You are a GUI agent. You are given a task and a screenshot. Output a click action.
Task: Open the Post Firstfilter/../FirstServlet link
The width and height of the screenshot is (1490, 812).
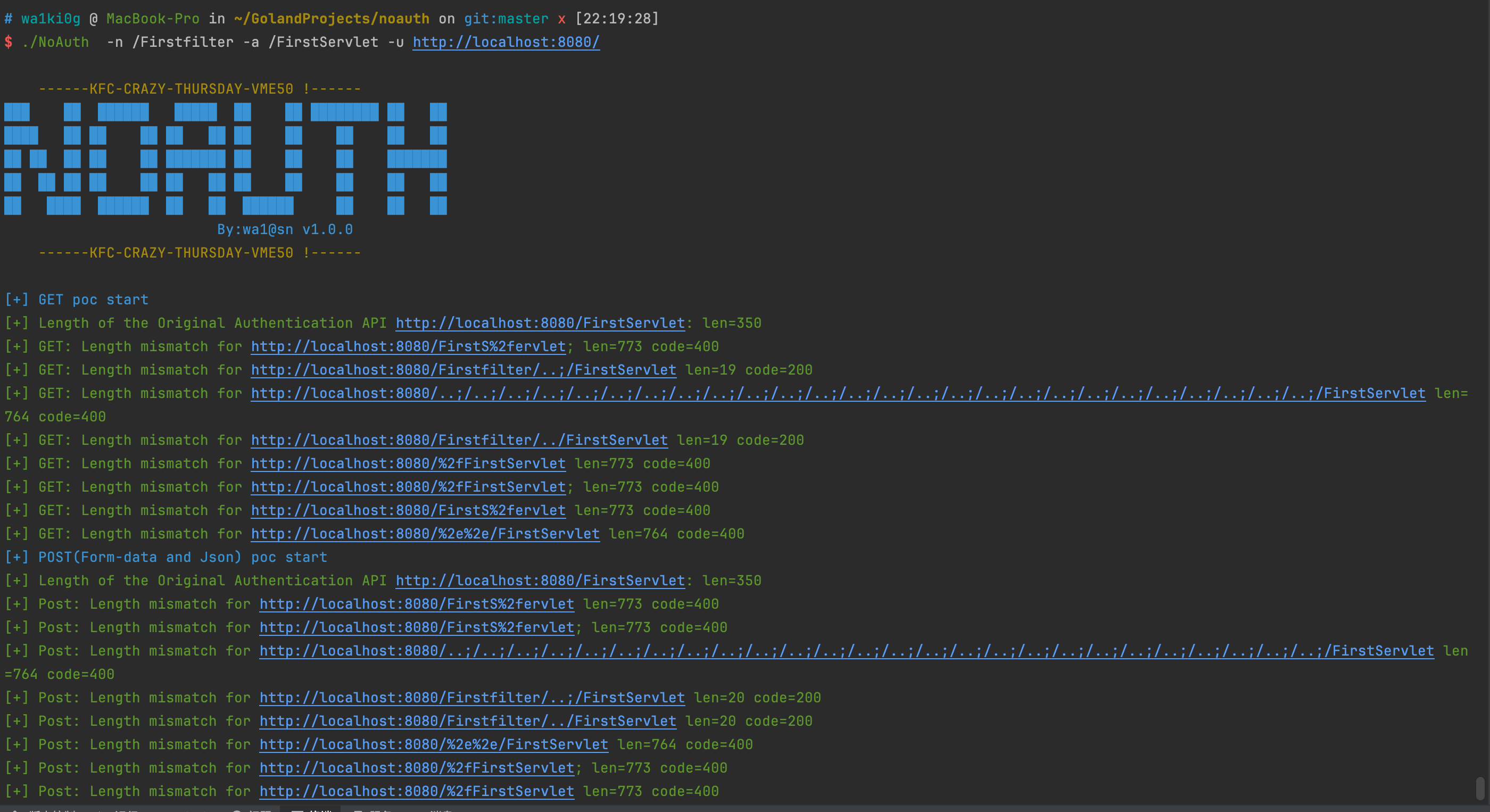coord(467,720)
